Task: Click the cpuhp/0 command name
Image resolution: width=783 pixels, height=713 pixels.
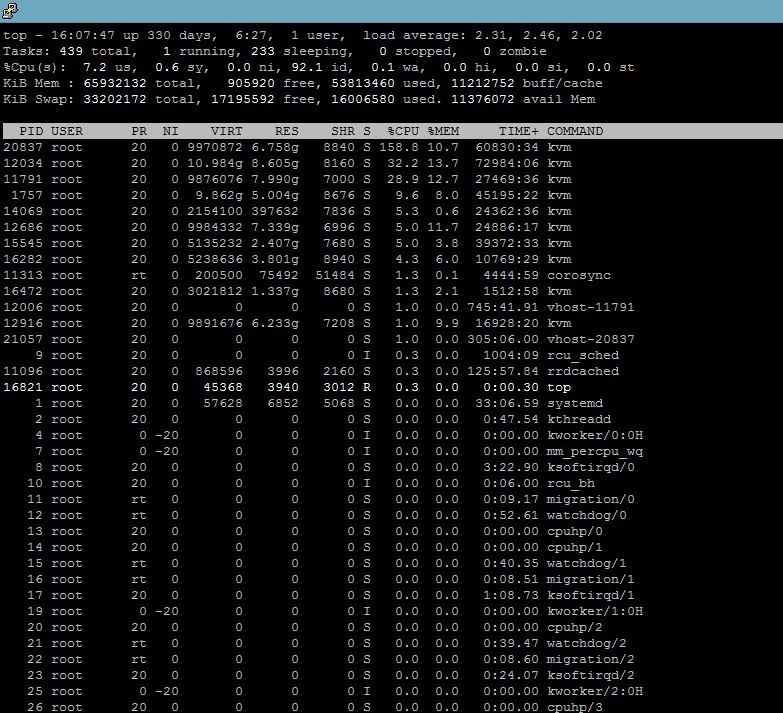Action: [575, 531]
